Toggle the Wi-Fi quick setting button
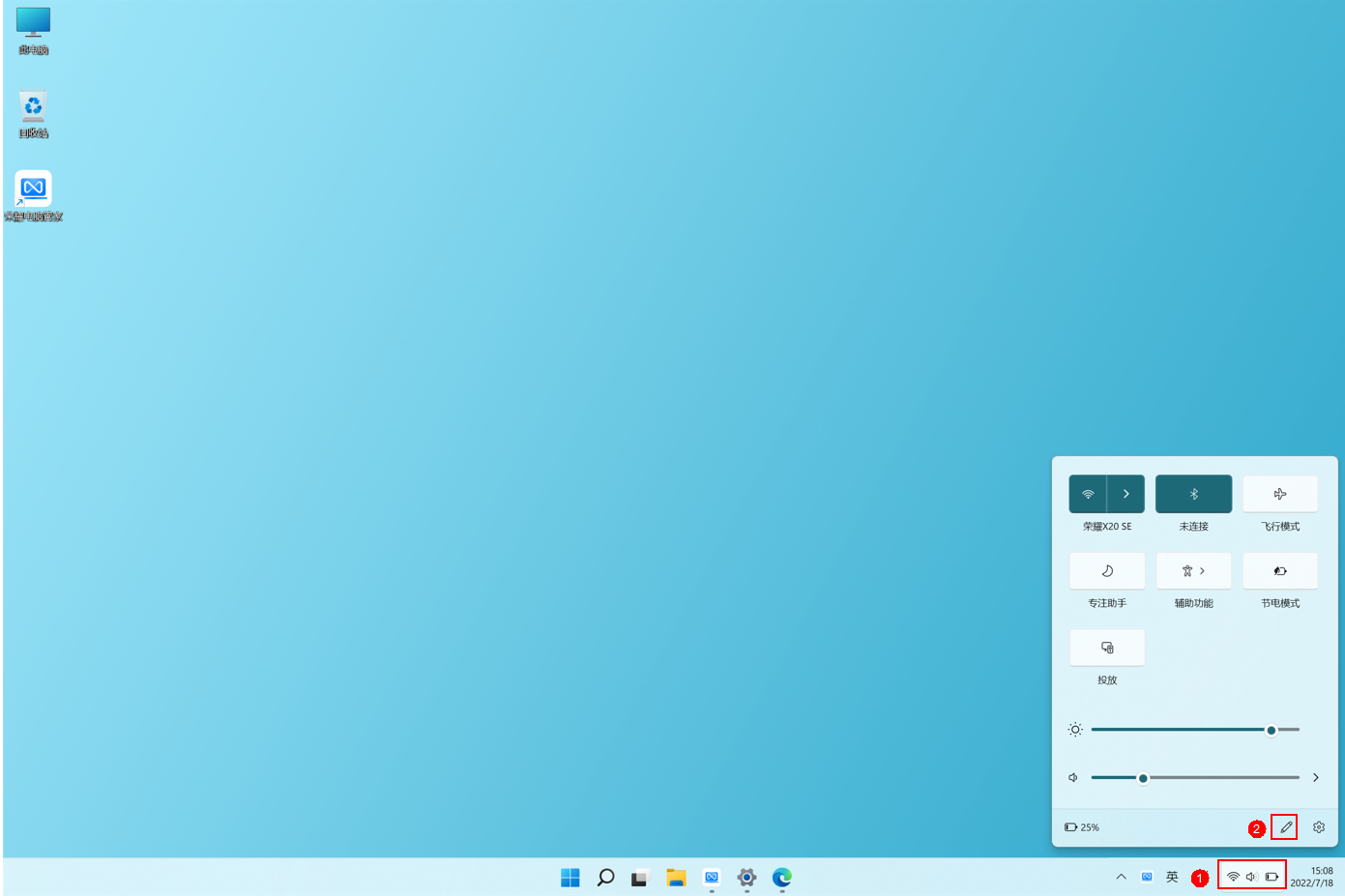1345x896 pixels. 1088,494
